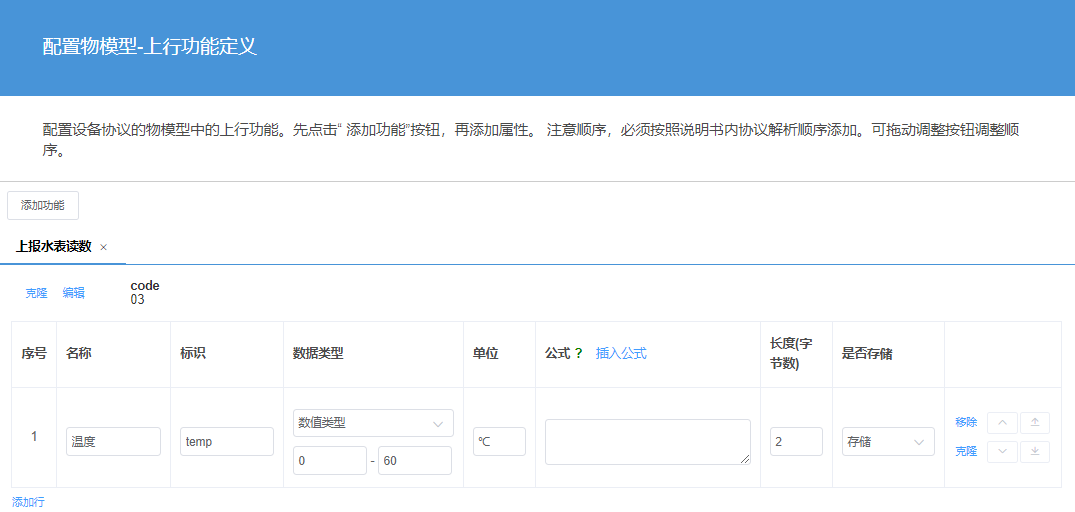The image size is (1075, 512).
Task: Close the 上报水表读数 tab with the x
Action: (x=104, y=247)
